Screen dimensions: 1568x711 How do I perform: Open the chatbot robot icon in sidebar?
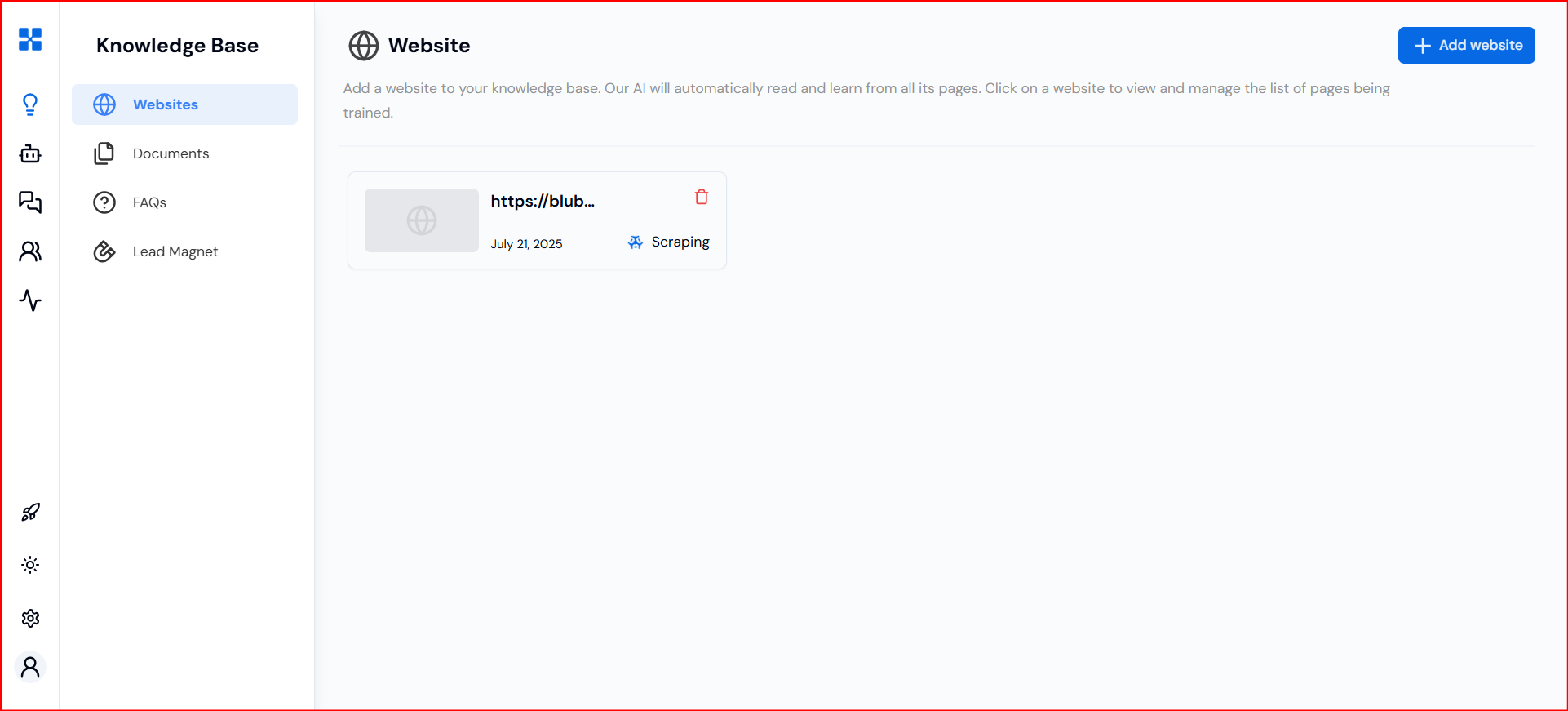[x=30, y=153]
